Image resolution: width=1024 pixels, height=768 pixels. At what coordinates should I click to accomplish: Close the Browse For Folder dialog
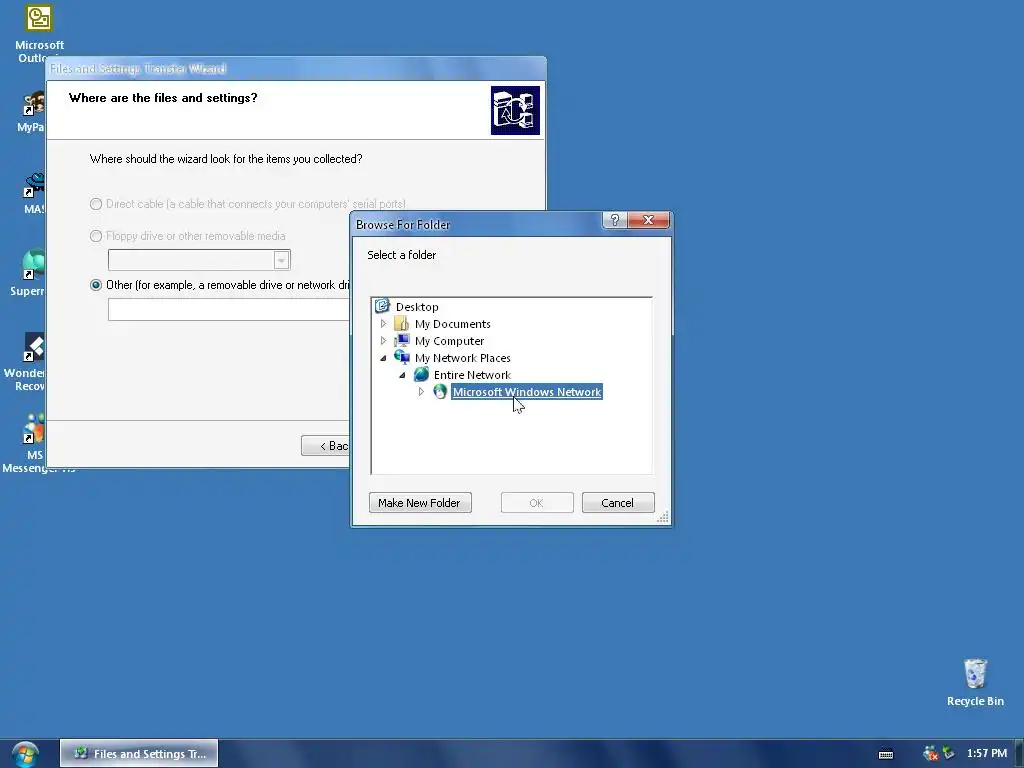[x=648, y=220]
